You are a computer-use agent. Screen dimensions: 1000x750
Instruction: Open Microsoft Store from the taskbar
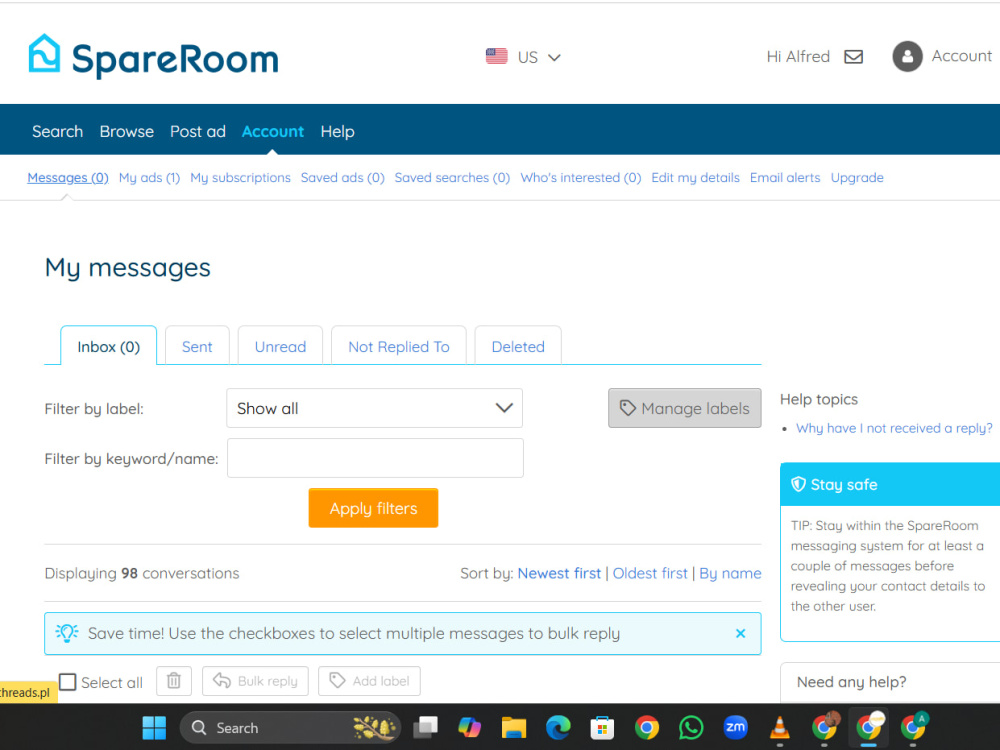point(602,728)
